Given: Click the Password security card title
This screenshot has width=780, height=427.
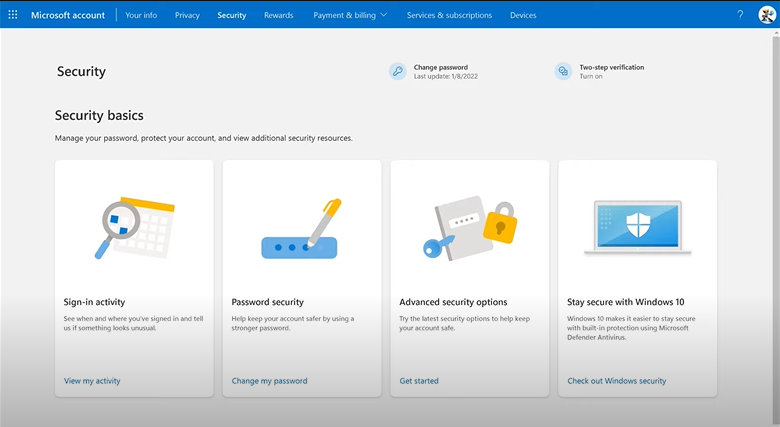Looking at the screenshot, I should pyautogui.click(x=267, y=302).
